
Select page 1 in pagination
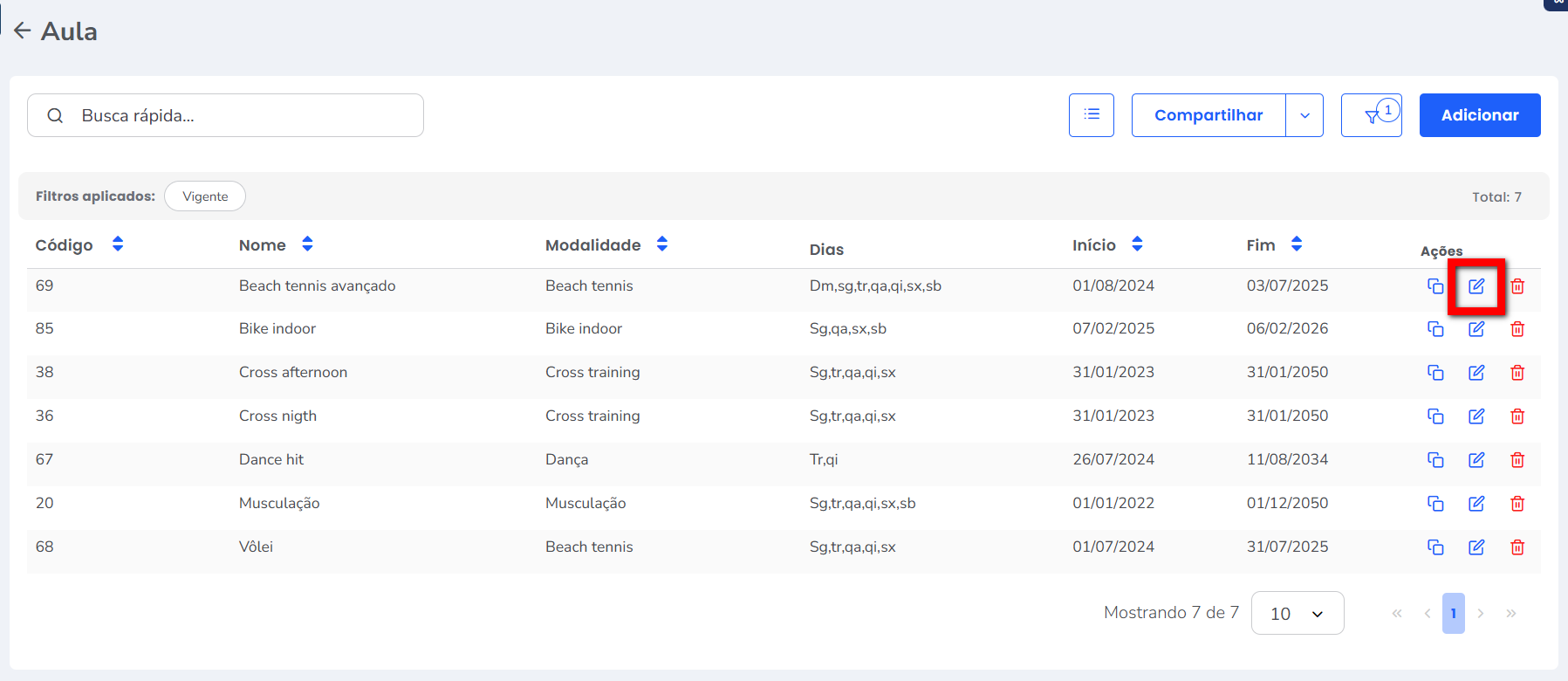click(1454, 613)
